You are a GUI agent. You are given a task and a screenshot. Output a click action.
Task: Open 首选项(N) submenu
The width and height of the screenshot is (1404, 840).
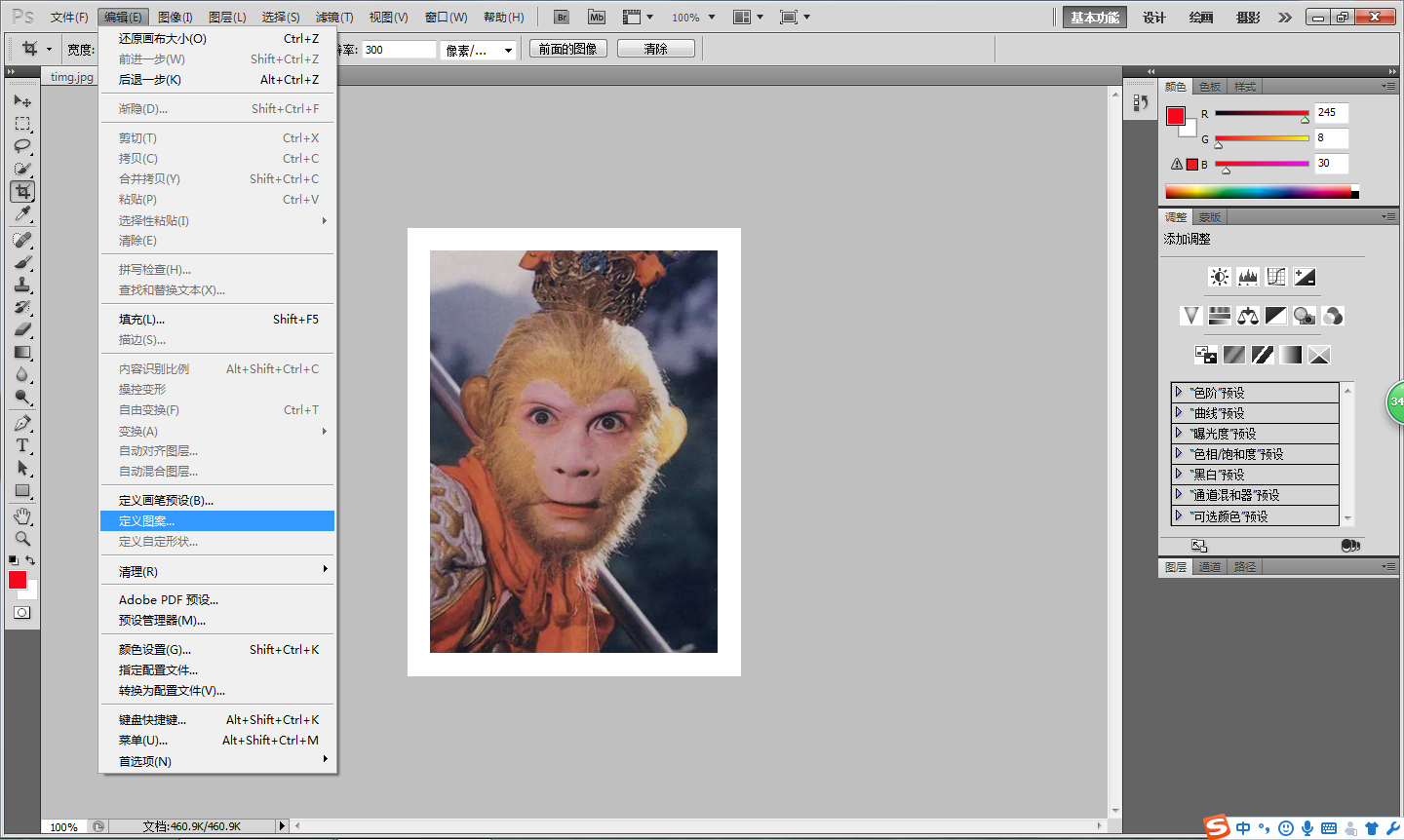coord(217,761)
